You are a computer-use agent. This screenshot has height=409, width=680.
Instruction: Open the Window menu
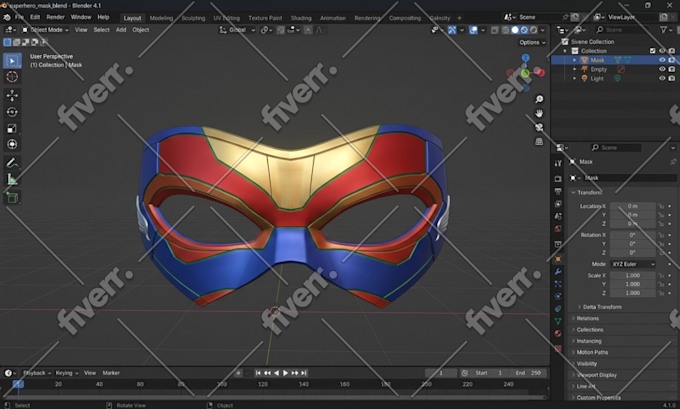click(81, 17)
